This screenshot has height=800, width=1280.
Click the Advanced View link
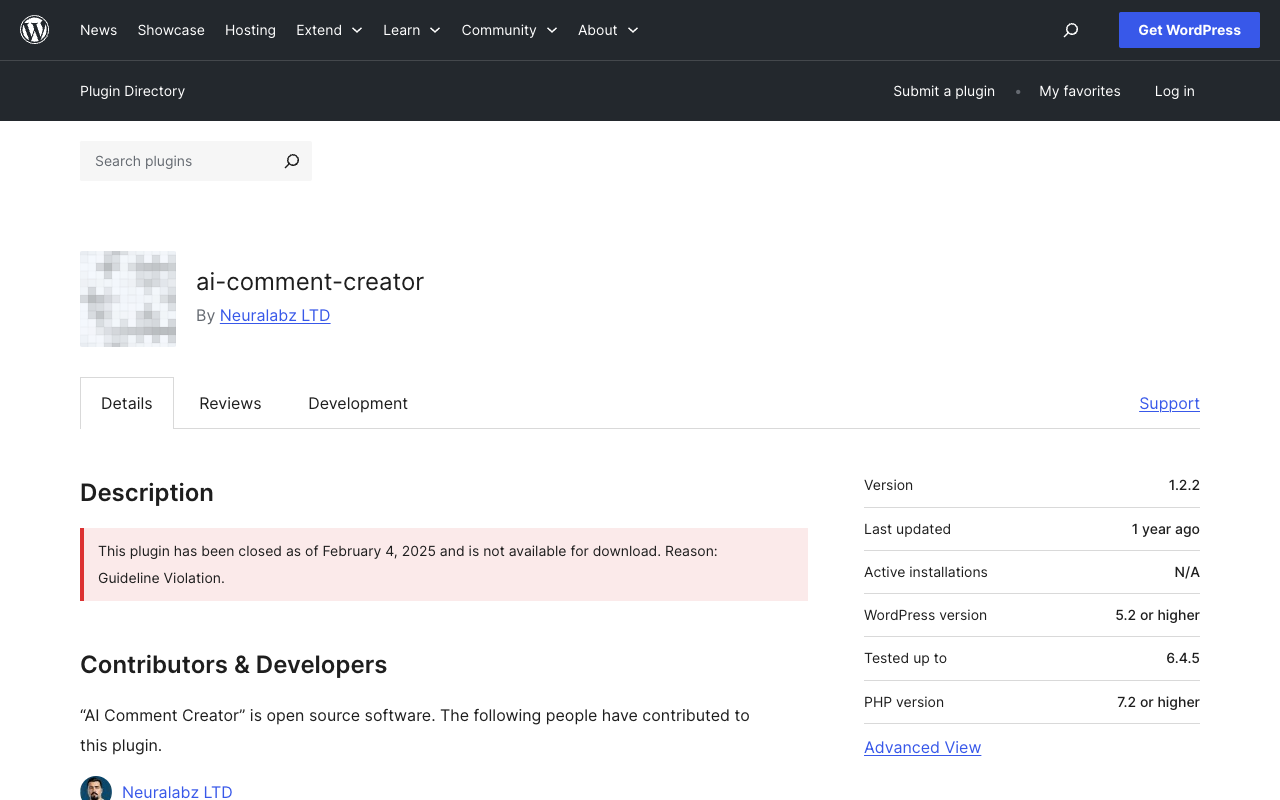922,747
